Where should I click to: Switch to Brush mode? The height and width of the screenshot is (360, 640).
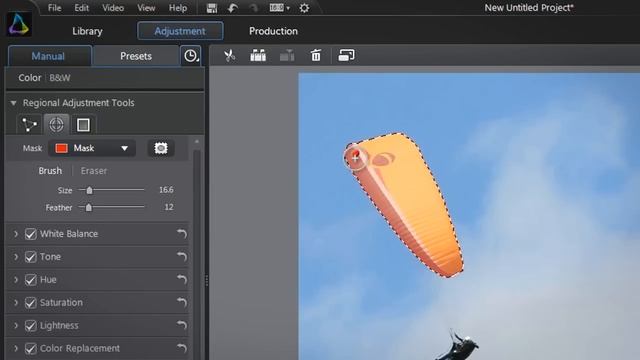(x=50, y=171)
